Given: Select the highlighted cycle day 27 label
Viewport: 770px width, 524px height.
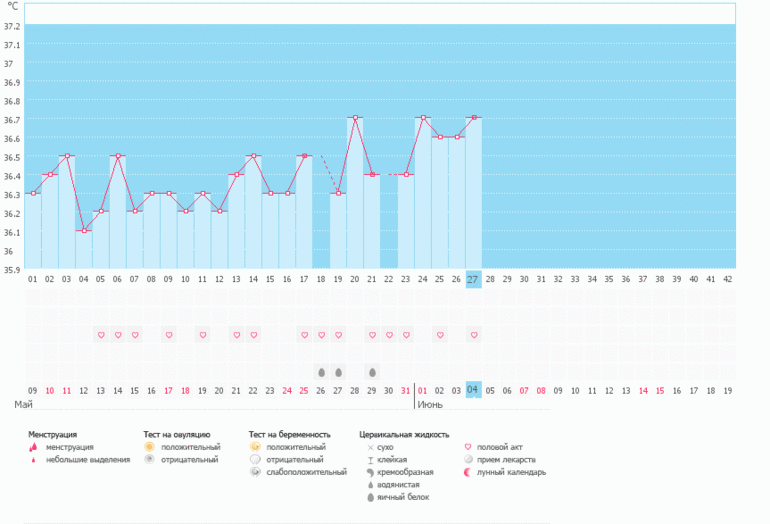Looking at the screenshot, I should pos(474,280).
